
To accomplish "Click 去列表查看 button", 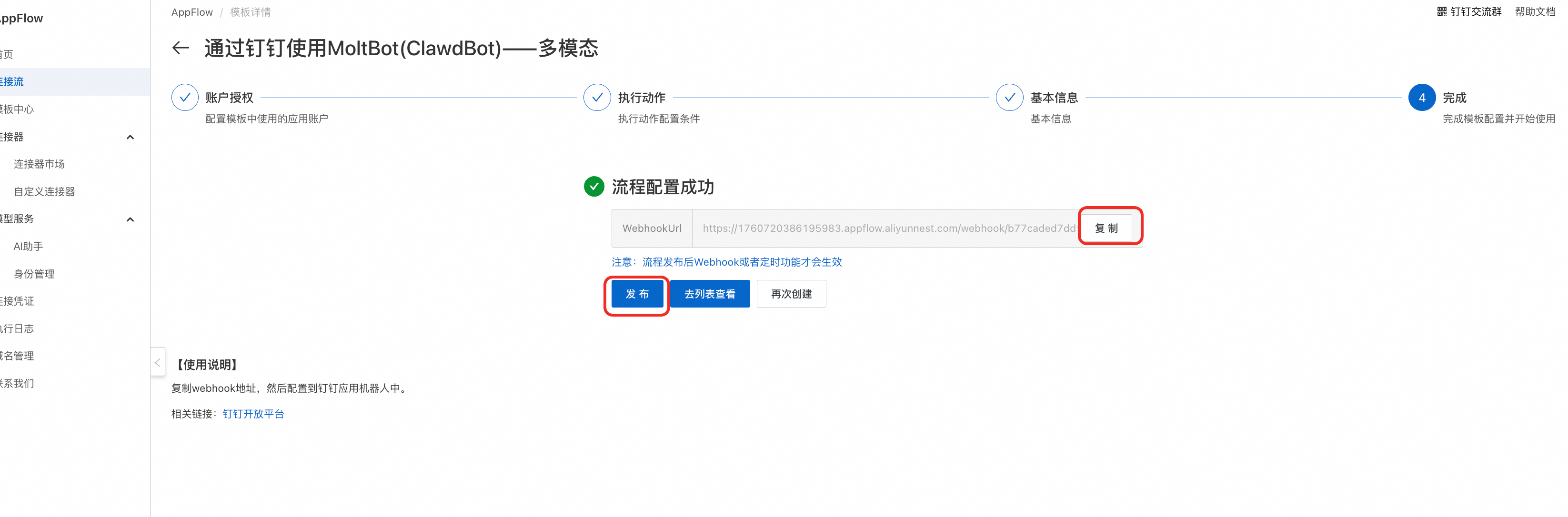I will click(710, 294).
